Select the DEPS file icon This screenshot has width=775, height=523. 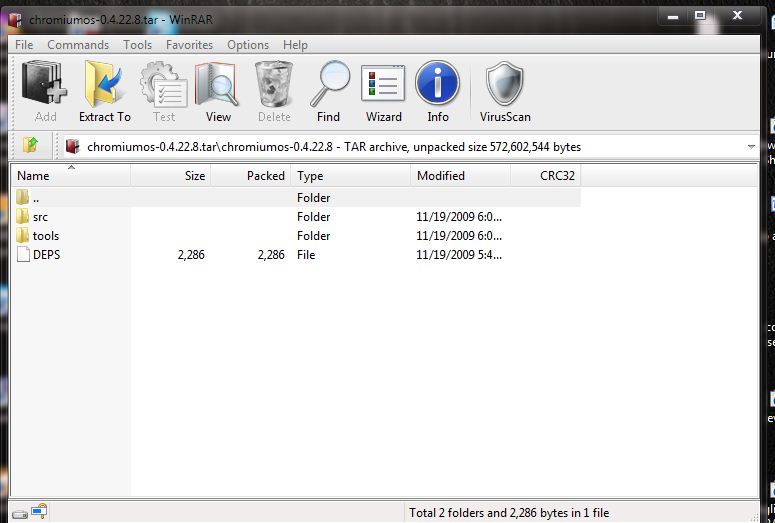point(23,254)
